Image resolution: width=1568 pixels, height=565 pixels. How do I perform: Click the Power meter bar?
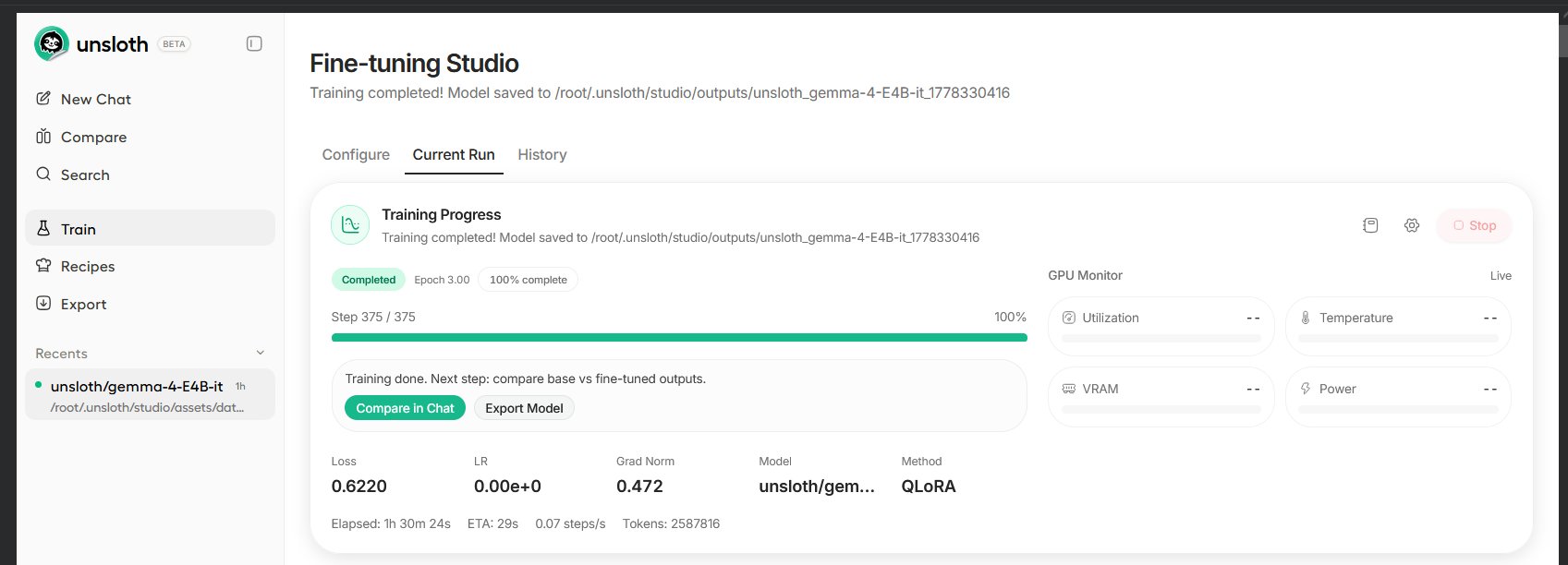tap(1398, 410)
